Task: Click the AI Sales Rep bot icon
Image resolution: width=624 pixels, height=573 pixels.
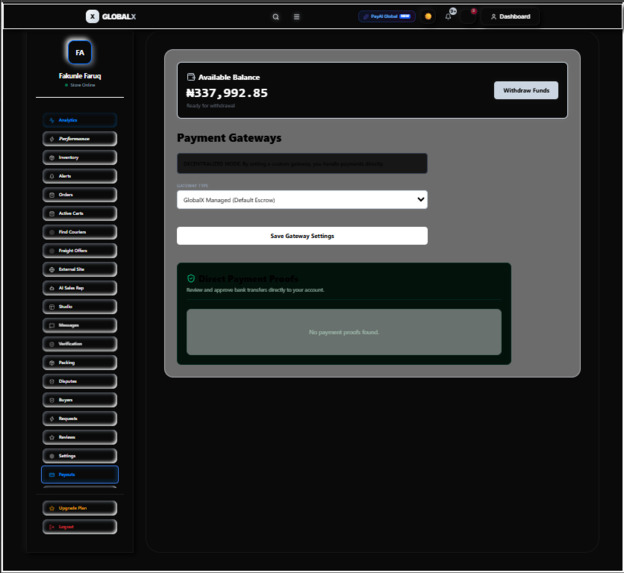Action: point(52,288)
